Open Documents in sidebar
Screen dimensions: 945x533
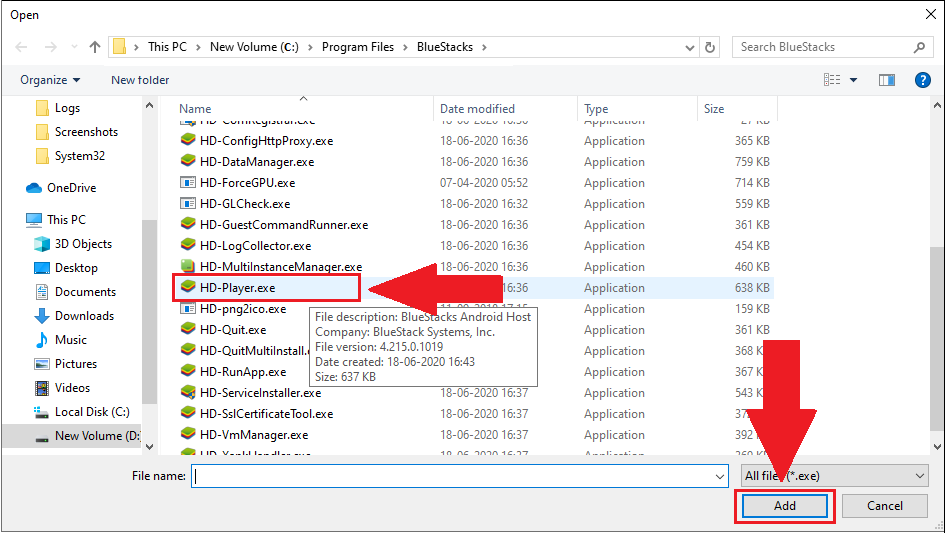75,292
